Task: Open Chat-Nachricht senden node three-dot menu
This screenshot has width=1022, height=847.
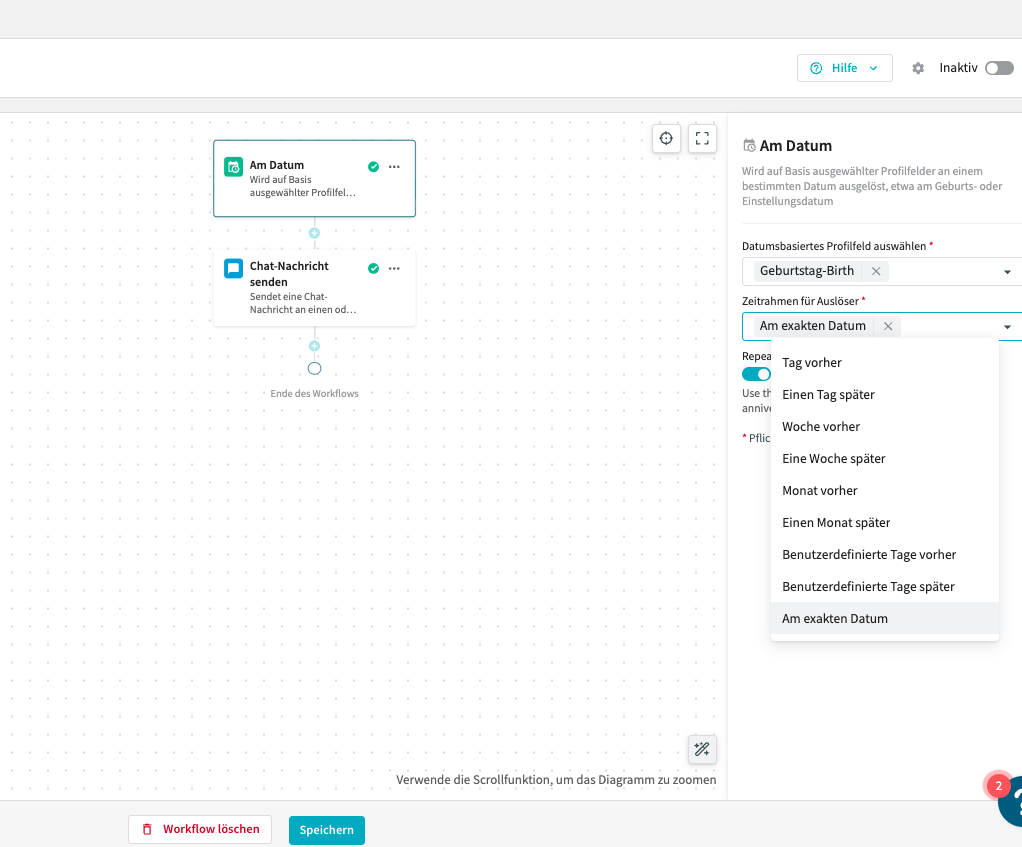Action: (x=394, y=268)
